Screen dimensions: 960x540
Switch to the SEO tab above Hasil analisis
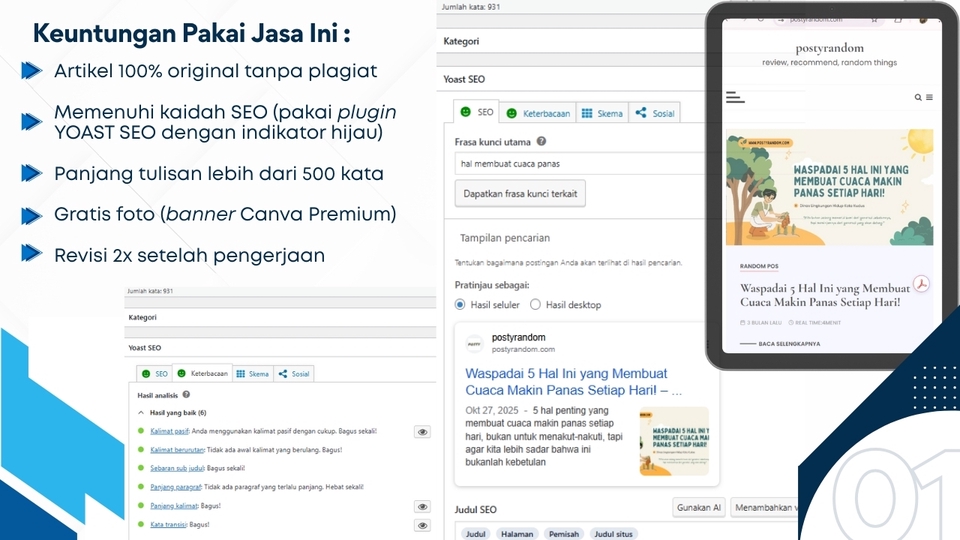tap(154, 373)
